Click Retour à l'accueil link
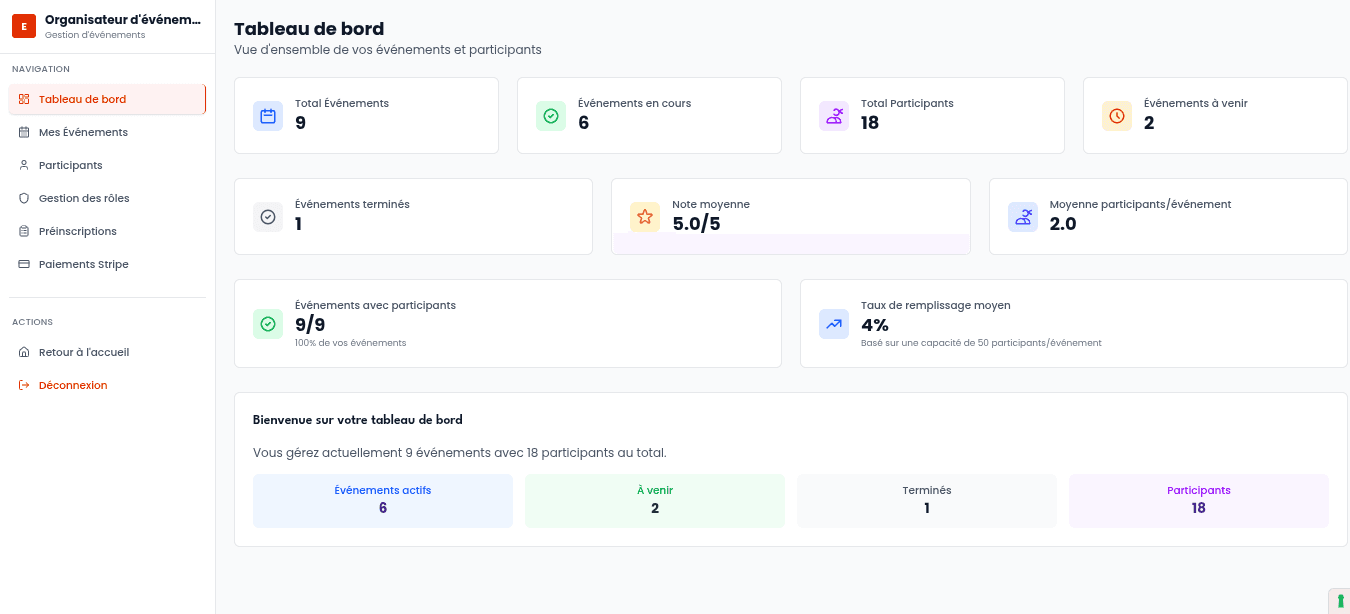 pos(84,352)
